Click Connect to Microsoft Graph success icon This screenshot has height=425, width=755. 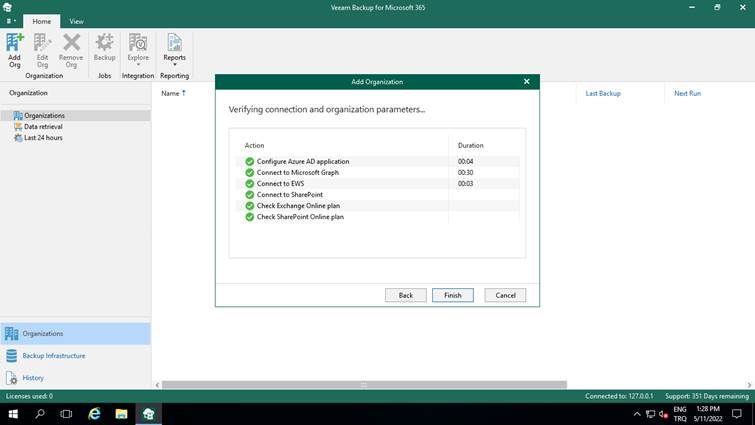coord(249,172)
